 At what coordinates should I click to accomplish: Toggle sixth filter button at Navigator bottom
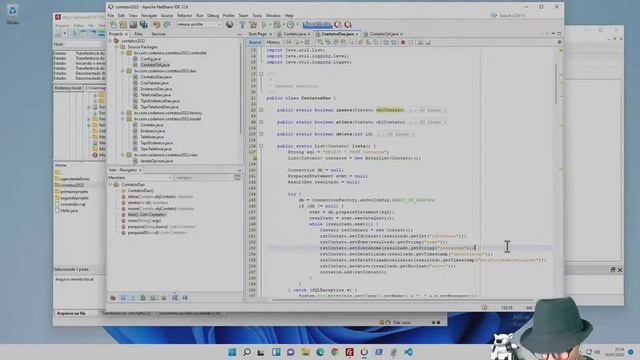pos(164,298)
